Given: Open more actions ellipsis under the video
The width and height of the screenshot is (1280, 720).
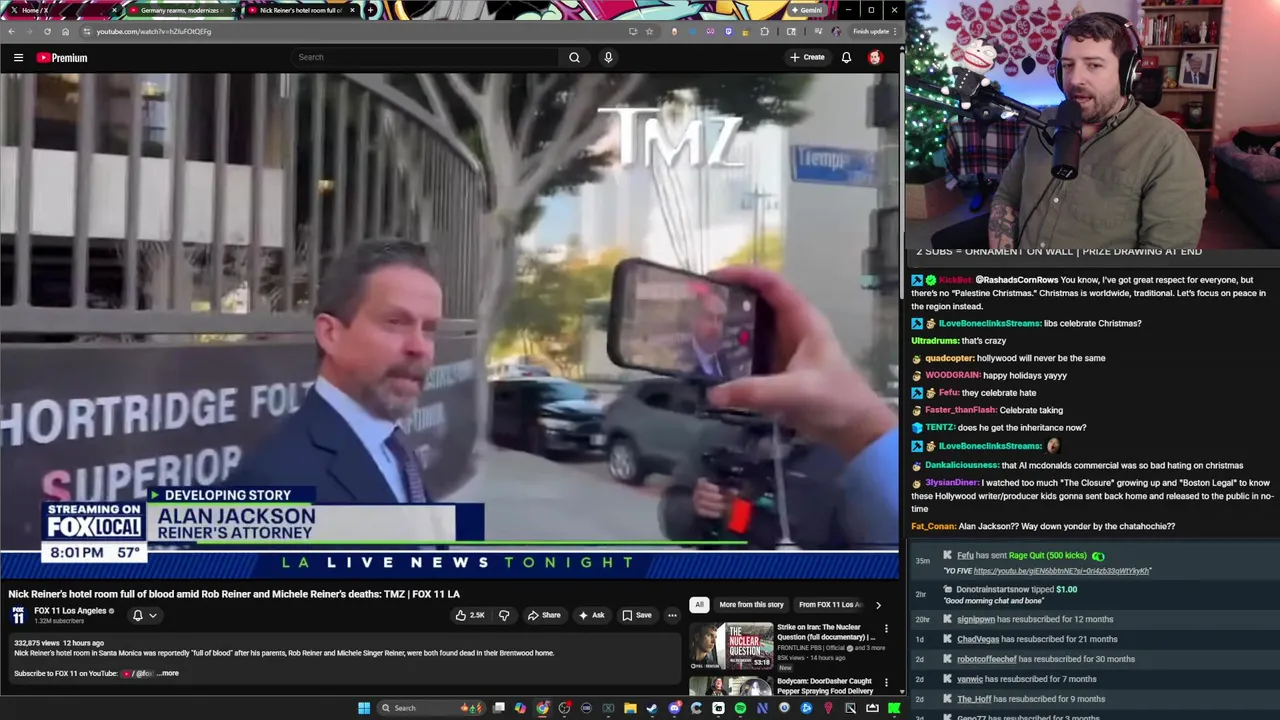Looking at the screenshot, I should (x=672, y=615).
